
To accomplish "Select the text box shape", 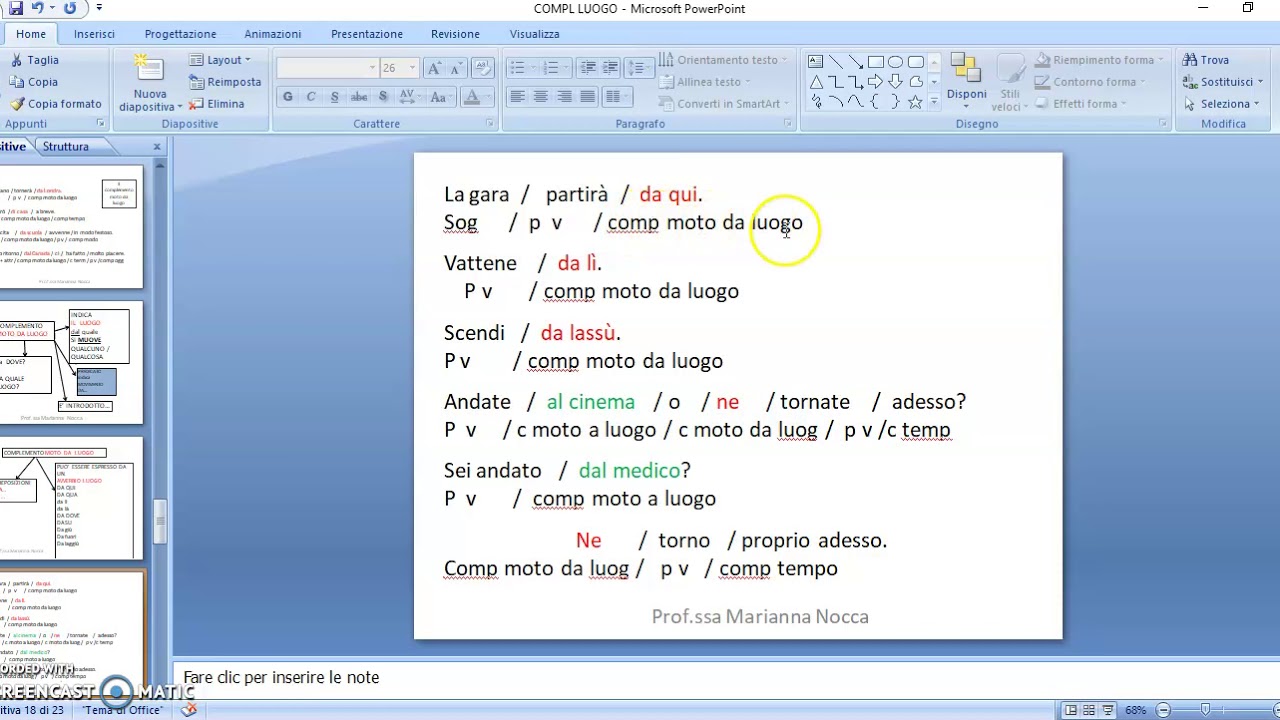I will pos(816,62).
